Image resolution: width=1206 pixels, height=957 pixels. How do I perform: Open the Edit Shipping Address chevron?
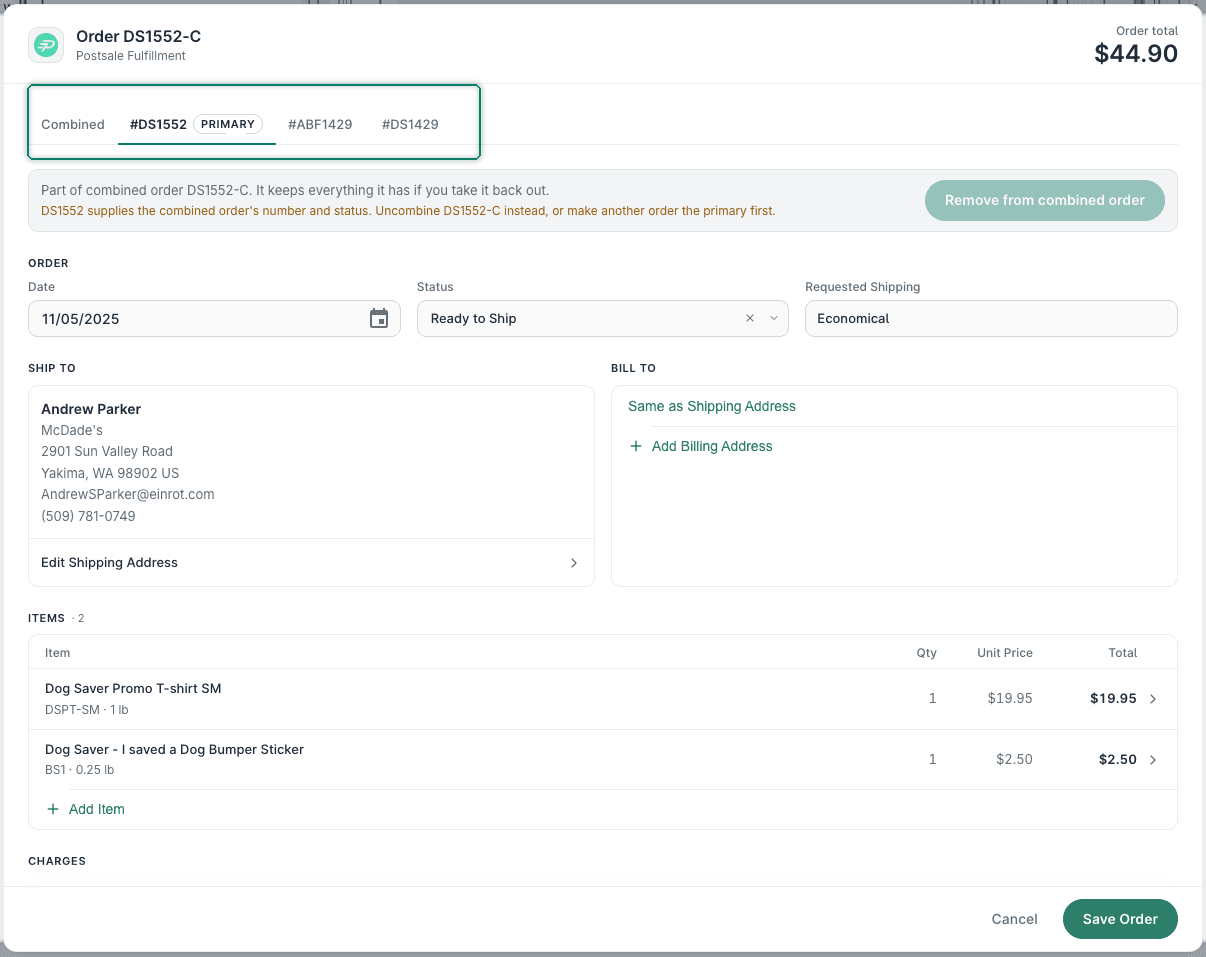click(x=574, y=563)
